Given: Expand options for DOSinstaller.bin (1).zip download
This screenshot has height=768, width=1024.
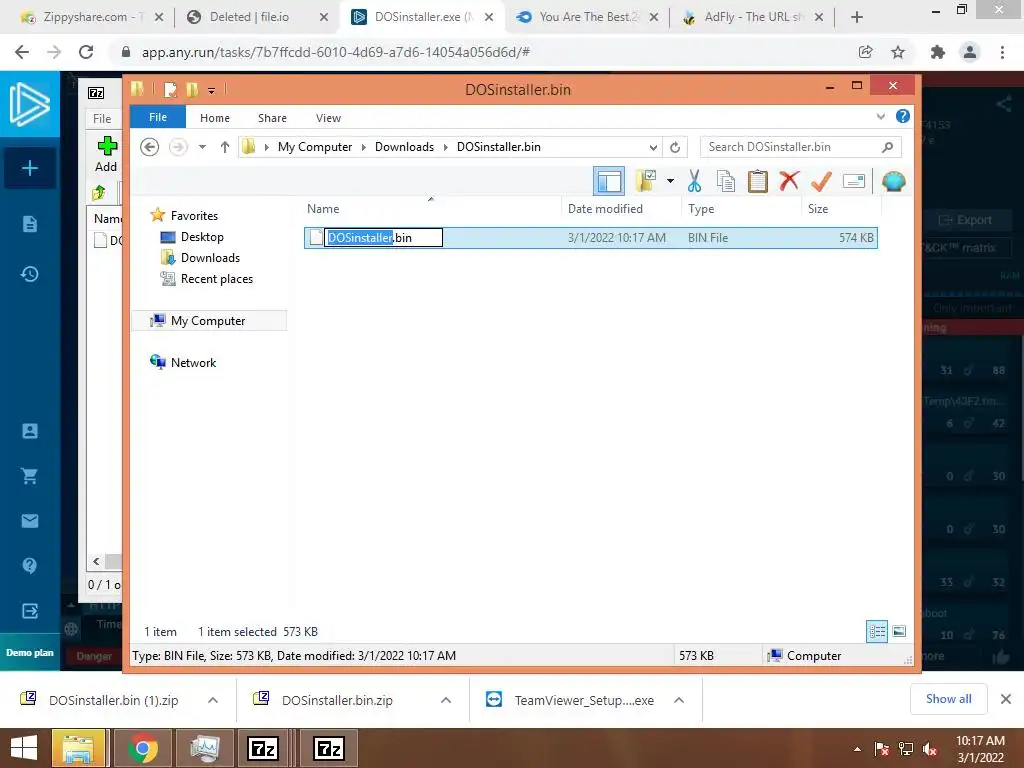Looking at the screenshot, I should [x=213, y=700].
